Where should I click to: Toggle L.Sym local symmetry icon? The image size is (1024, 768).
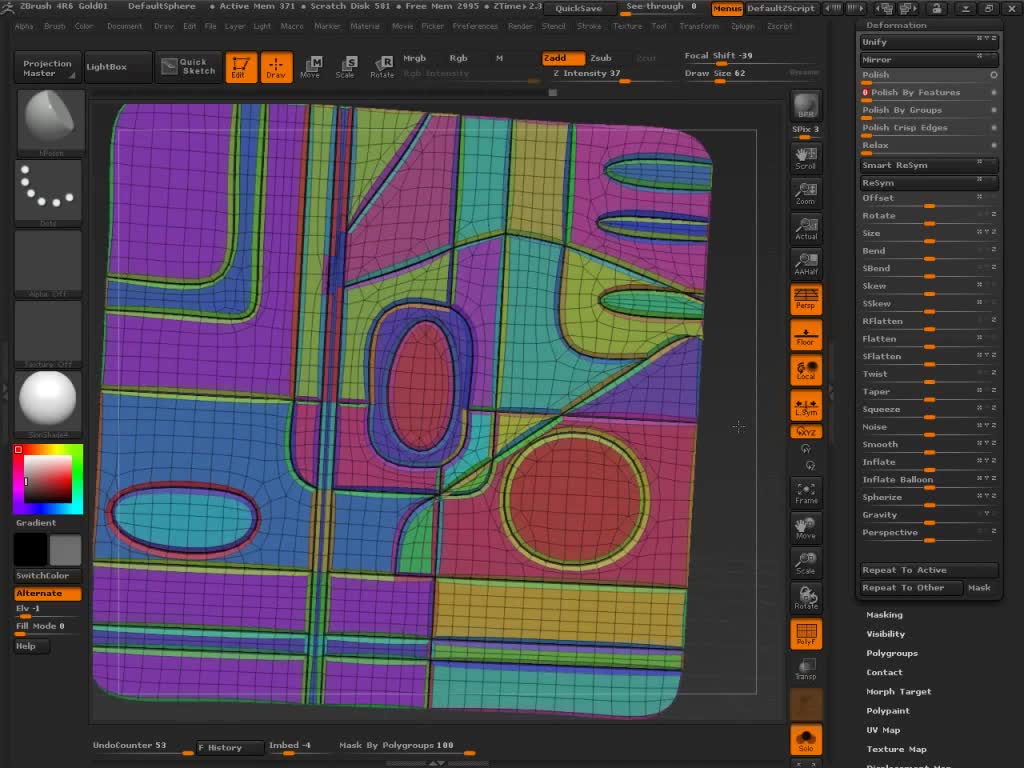pos(806,405)
